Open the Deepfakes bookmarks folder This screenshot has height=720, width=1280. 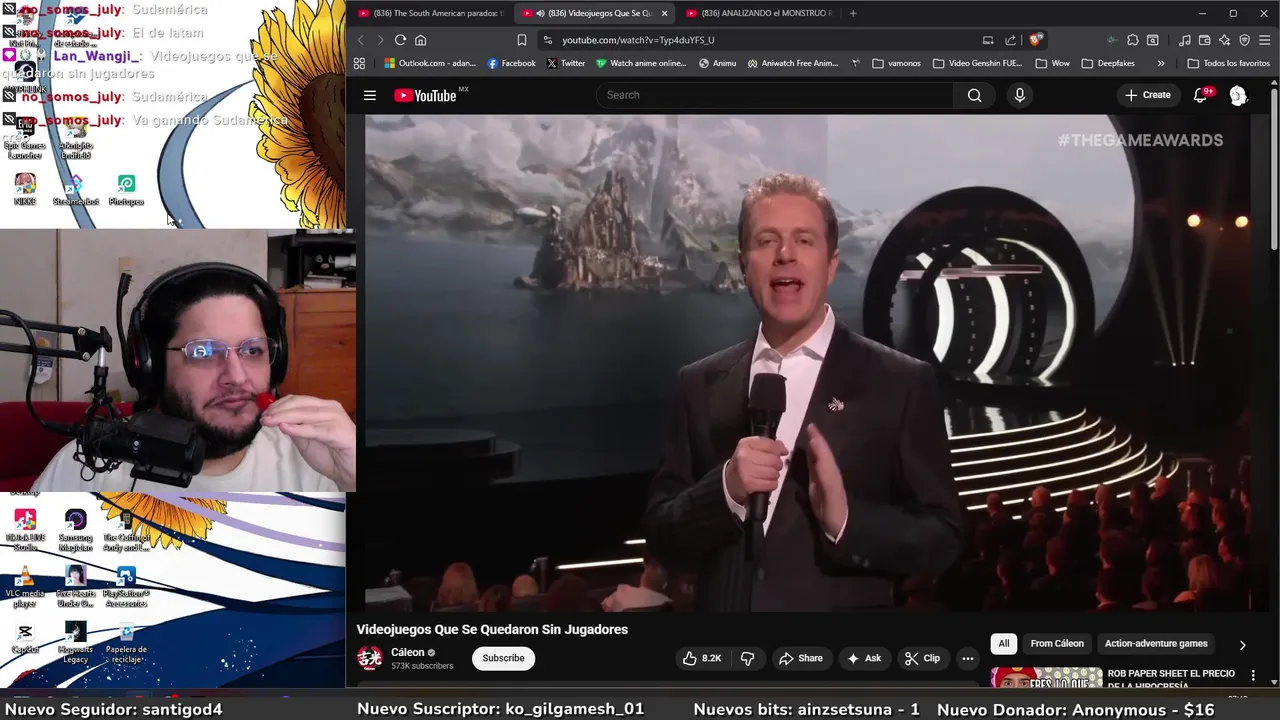(1107, 63)
